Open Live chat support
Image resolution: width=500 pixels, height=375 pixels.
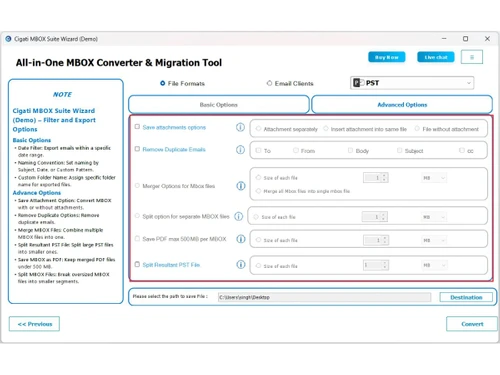[436, 57]
